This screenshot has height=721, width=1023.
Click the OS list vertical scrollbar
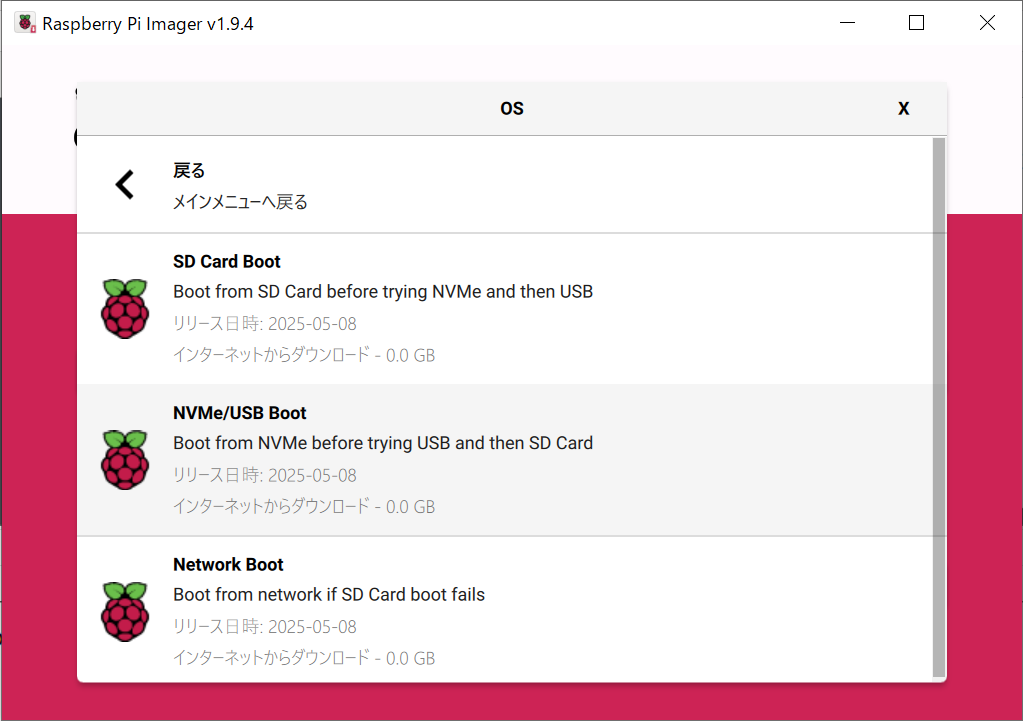pos(939,408)
